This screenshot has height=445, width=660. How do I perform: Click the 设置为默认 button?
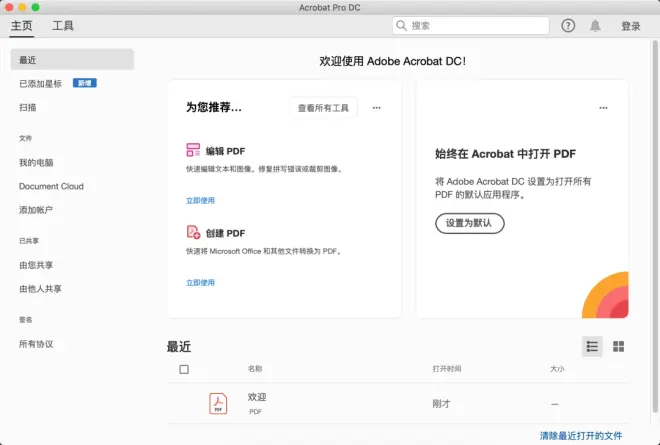click(469, 223)
